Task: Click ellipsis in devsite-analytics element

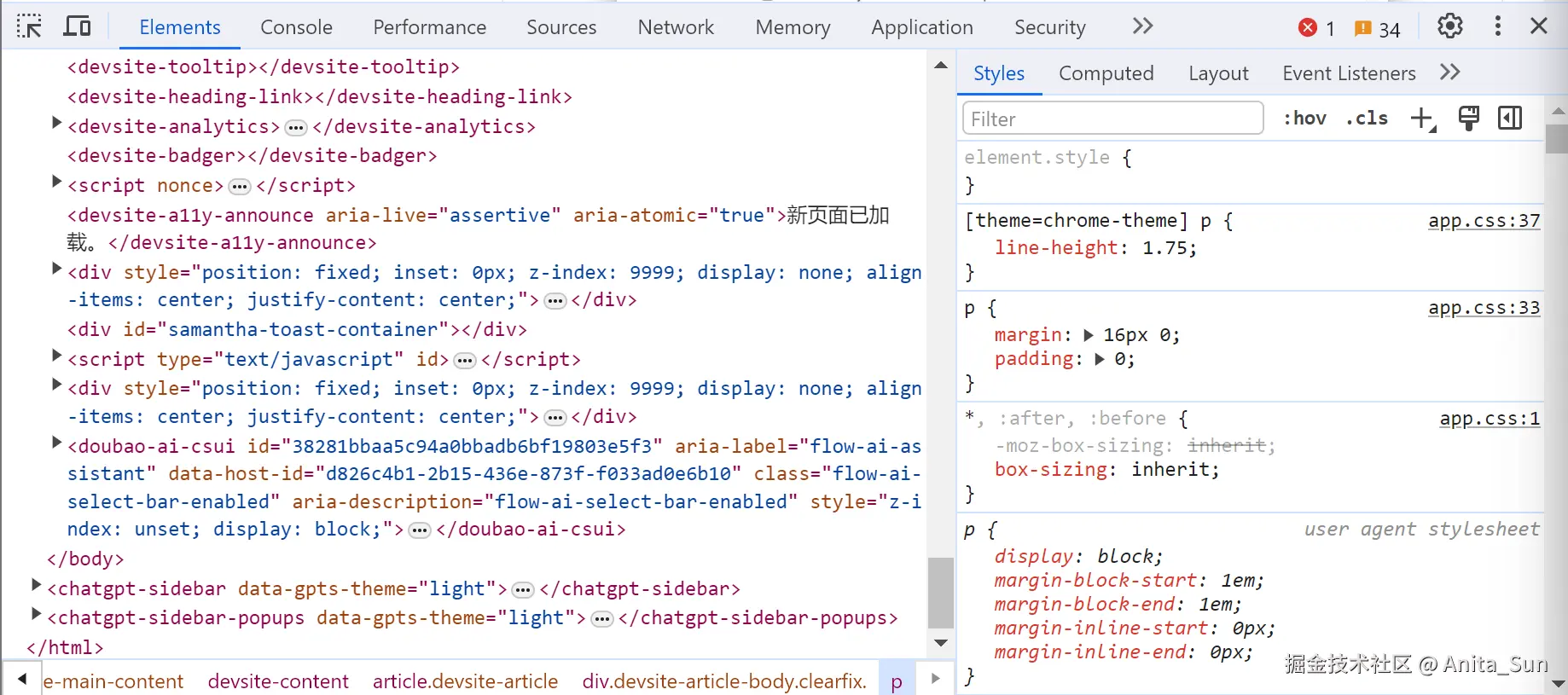Action: point(296,128)
